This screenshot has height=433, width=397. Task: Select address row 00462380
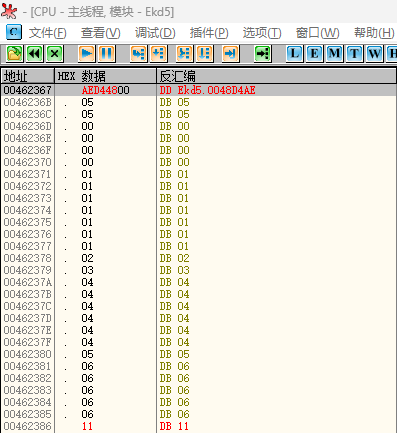[x=198, y=354]
